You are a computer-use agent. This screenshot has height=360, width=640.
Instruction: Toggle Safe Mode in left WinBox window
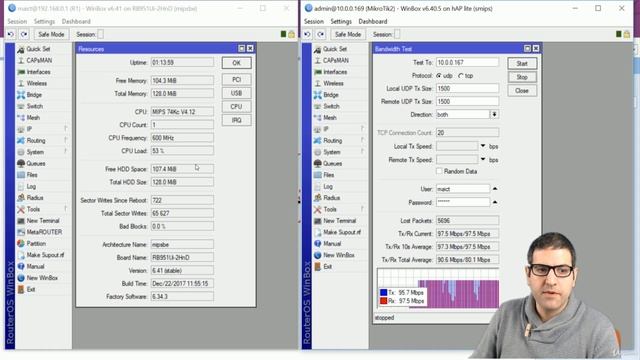51,34
